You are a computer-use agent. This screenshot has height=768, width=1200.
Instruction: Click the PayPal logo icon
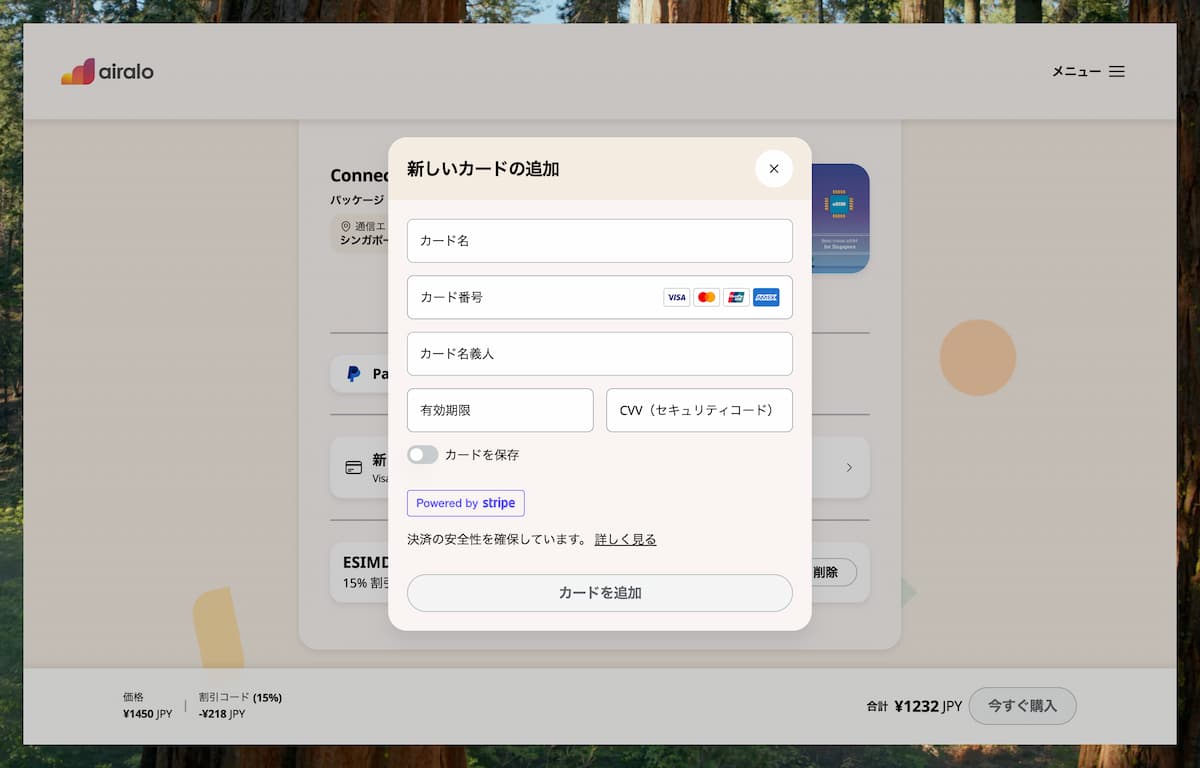point(353,374)
